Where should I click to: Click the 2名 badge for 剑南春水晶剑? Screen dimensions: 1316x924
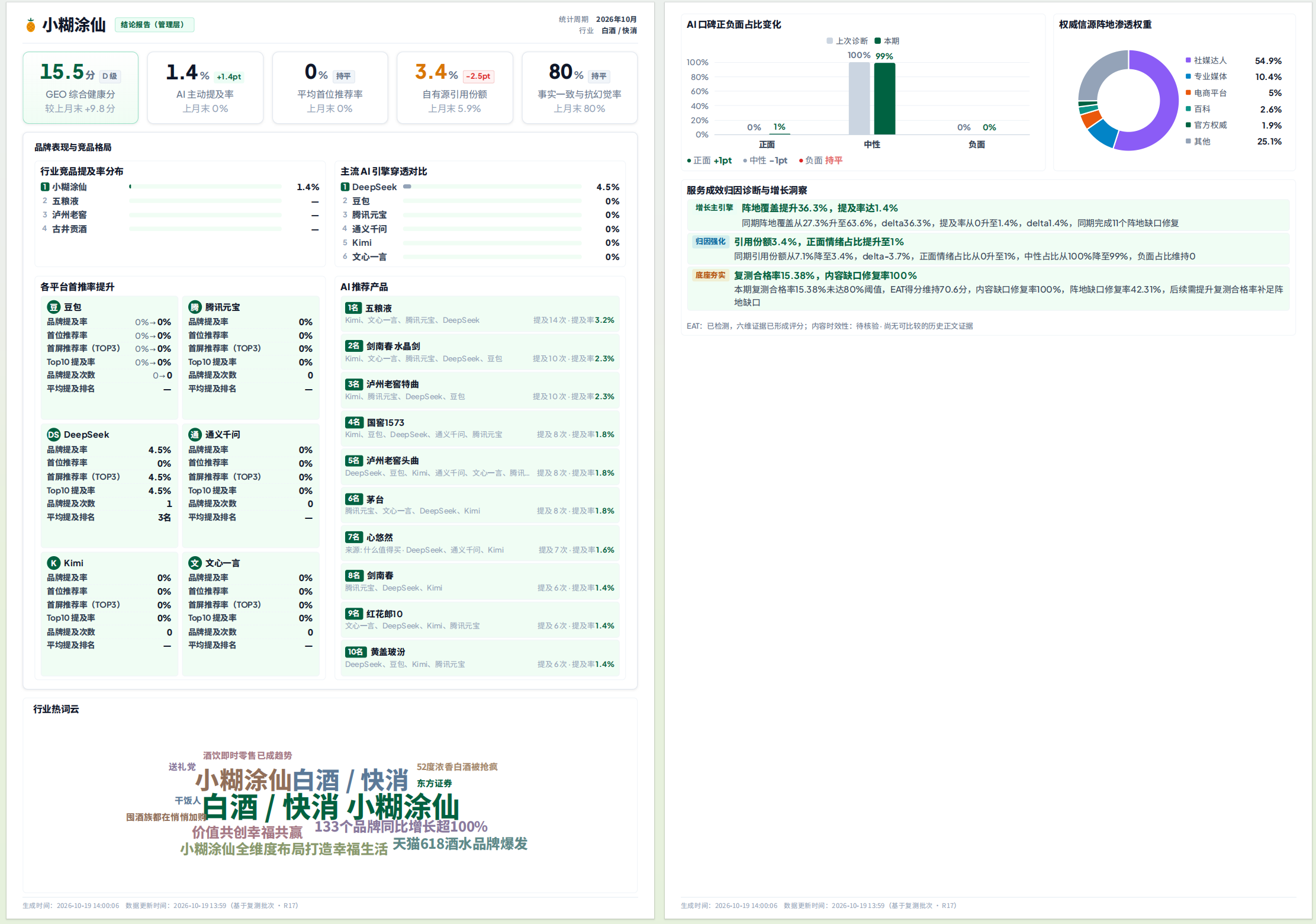coord(353,345)
